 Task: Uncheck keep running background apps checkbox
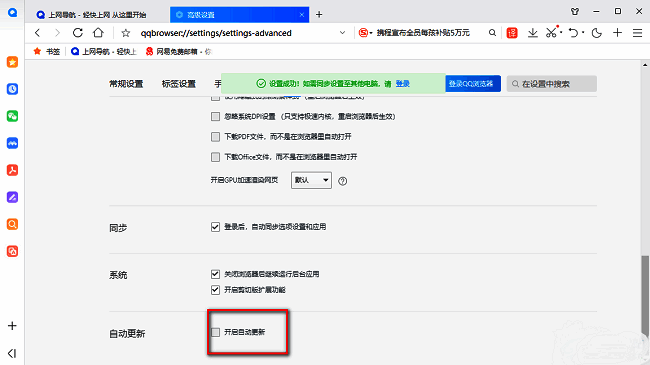click(x=215, y=274)
